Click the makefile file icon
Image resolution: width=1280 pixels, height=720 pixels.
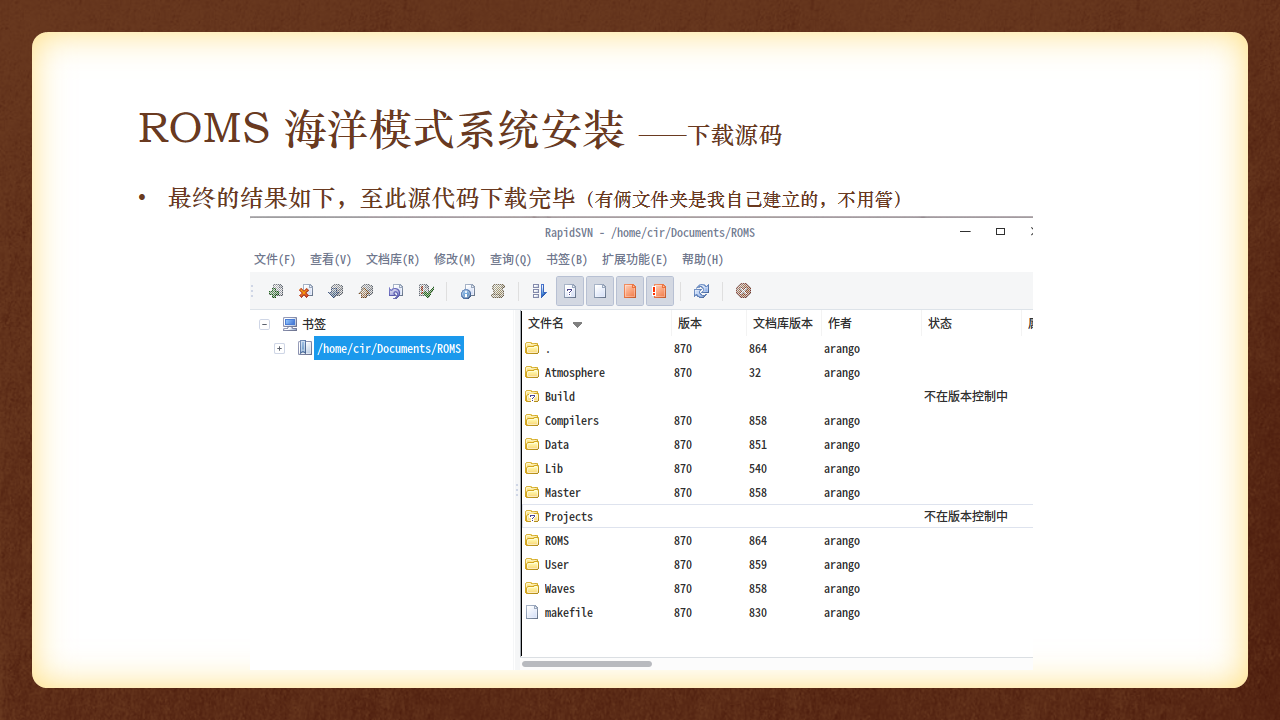(532, 612)
